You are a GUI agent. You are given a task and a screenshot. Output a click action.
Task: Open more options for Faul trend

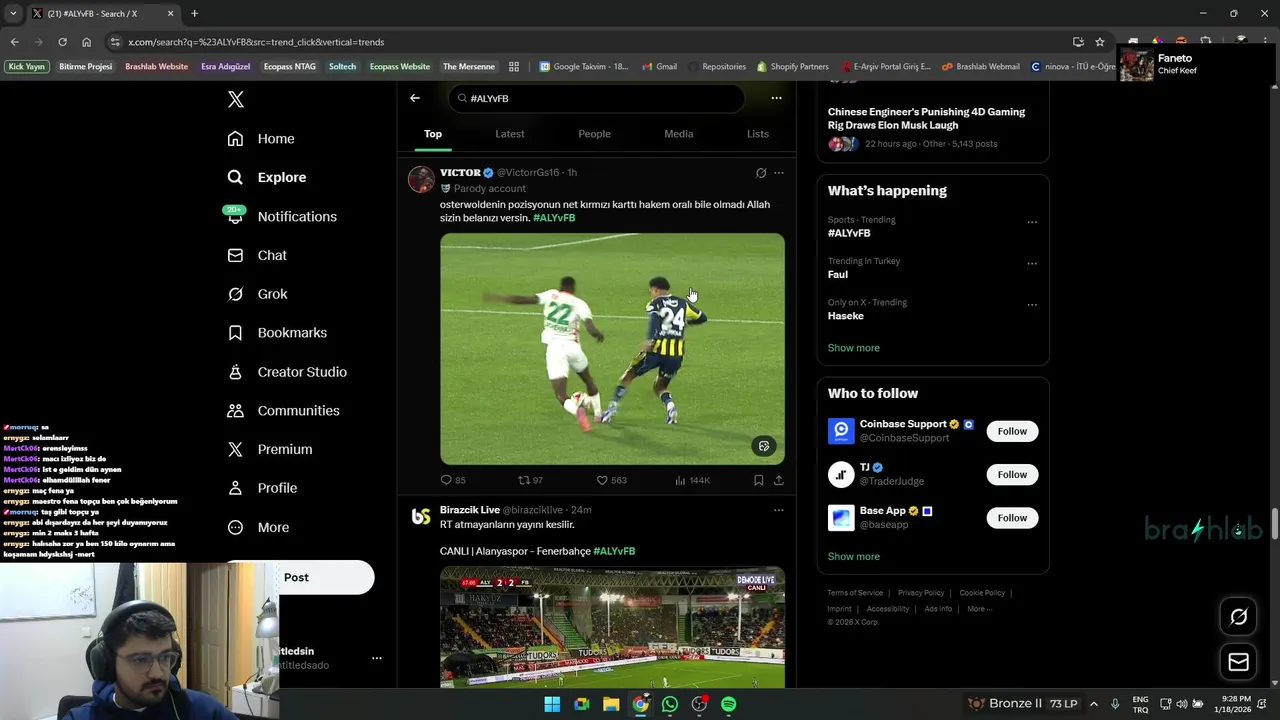click(x=1032, y=263)
